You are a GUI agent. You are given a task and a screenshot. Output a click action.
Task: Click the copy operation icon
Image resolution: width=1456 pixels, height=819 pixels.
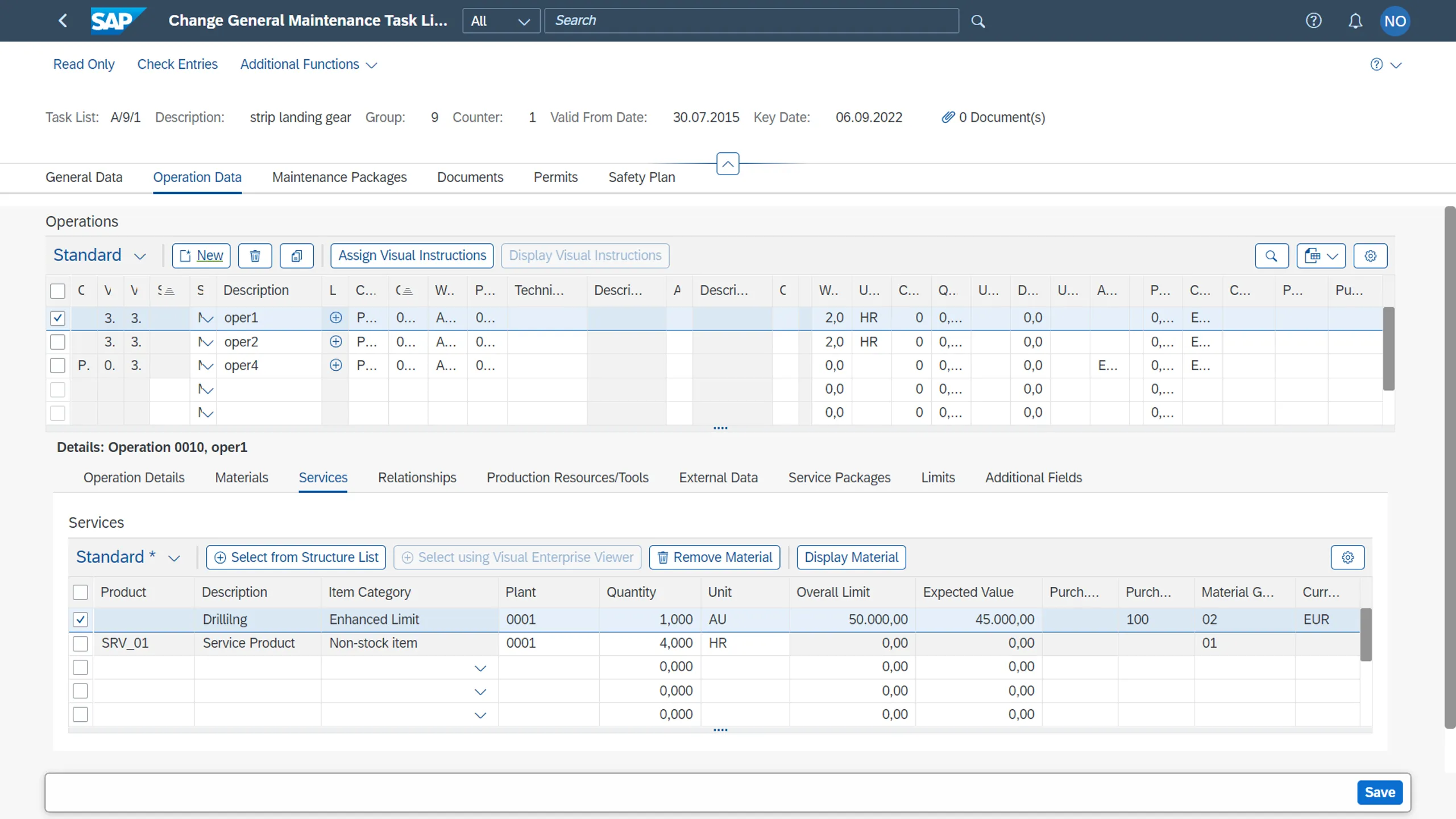tap(296, 255)
